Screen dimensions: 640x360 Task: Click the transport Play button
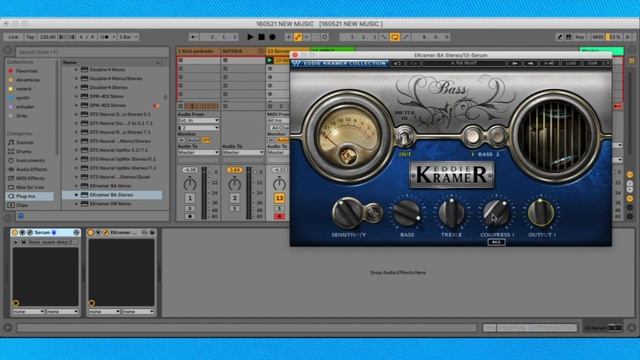coord(250,37)
